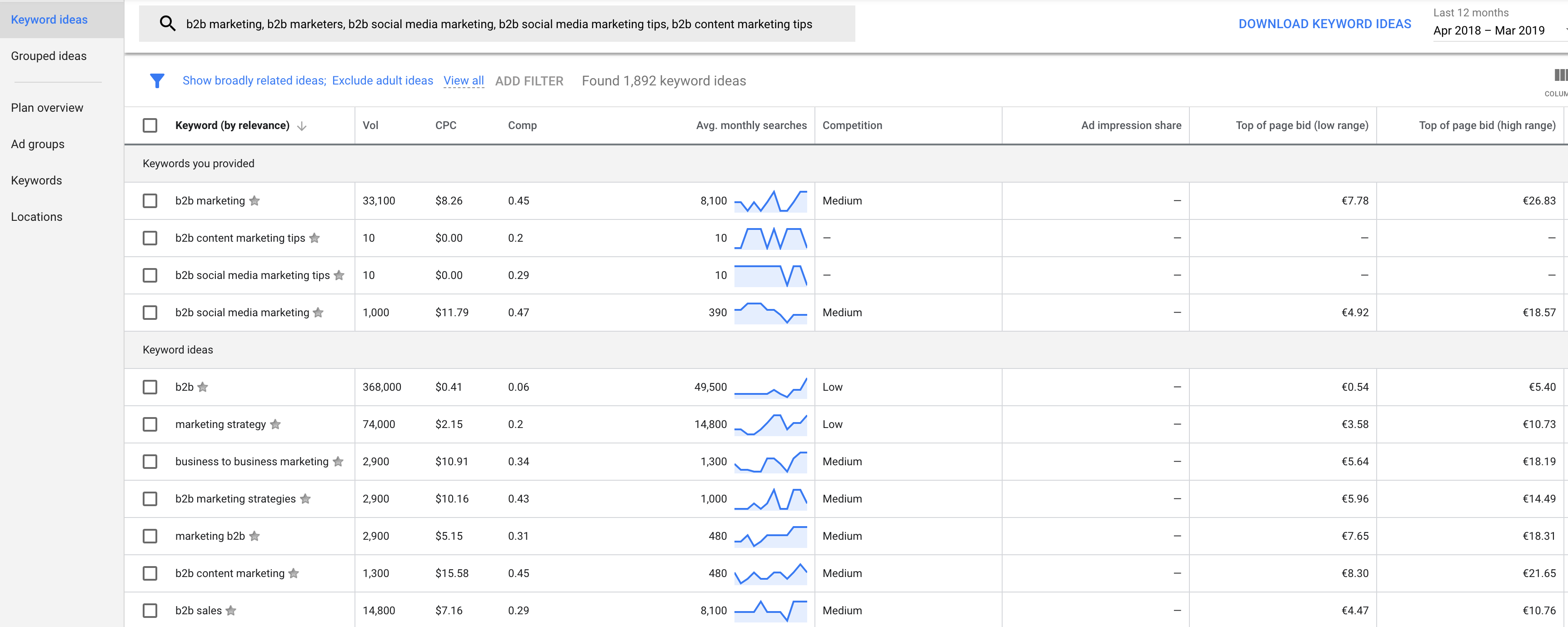Check the b2b social media marketing tips checkbox
Image resolution: width=1568 pixels, height=627 pixels.
click(150, 275)
